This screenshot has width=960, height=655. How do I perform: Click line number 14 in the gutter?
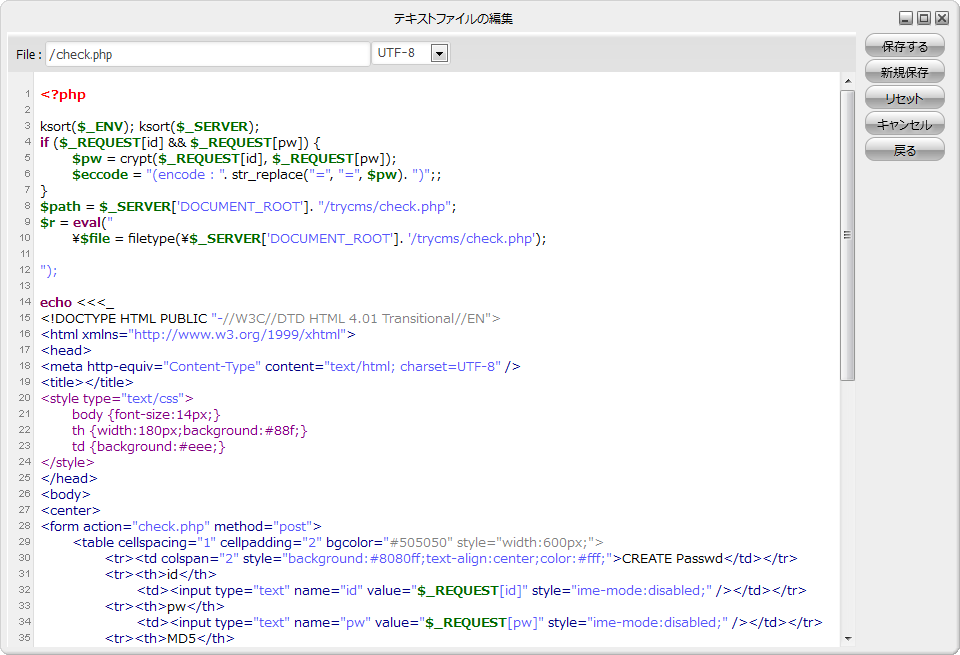24,302
